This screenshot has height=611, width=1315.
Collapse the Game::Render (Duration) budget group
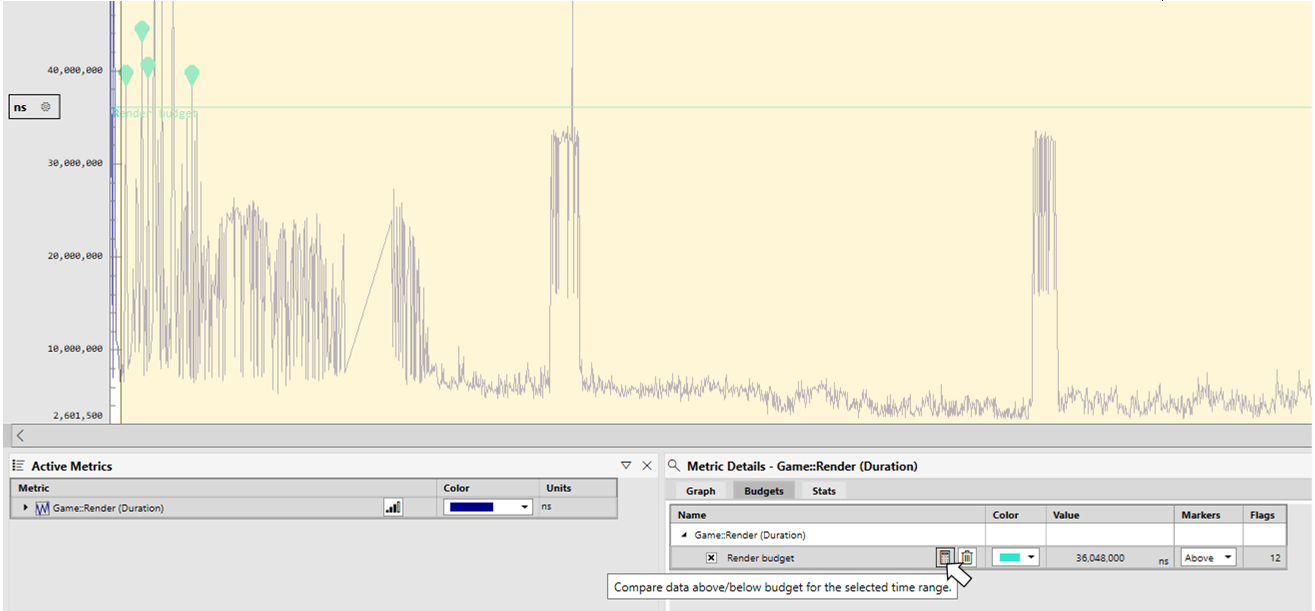[685, 536]
